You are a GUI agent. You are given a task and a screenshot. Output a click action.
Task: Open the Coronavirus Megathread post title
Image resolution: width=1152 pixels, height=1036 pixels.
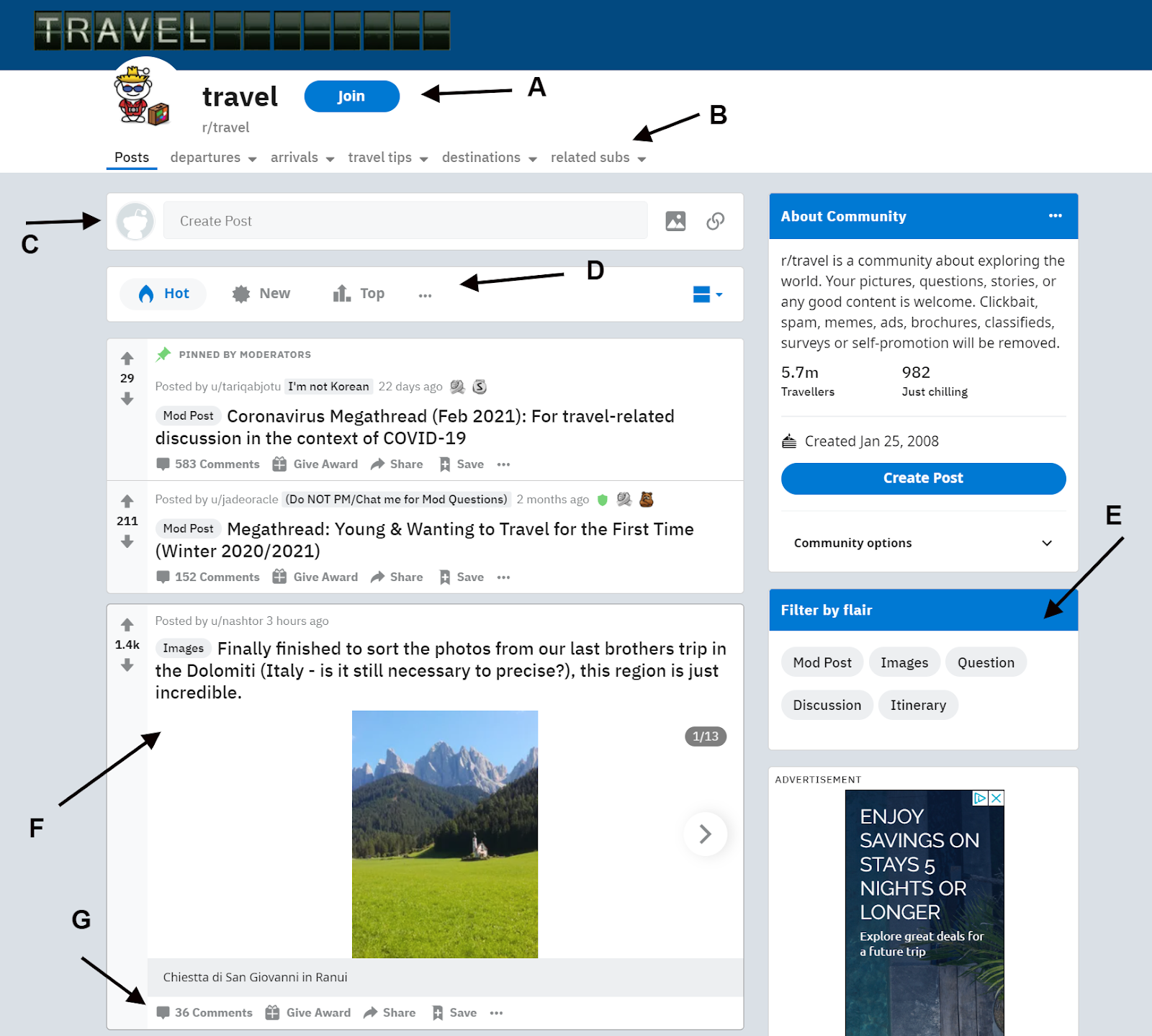click(415, 427)
